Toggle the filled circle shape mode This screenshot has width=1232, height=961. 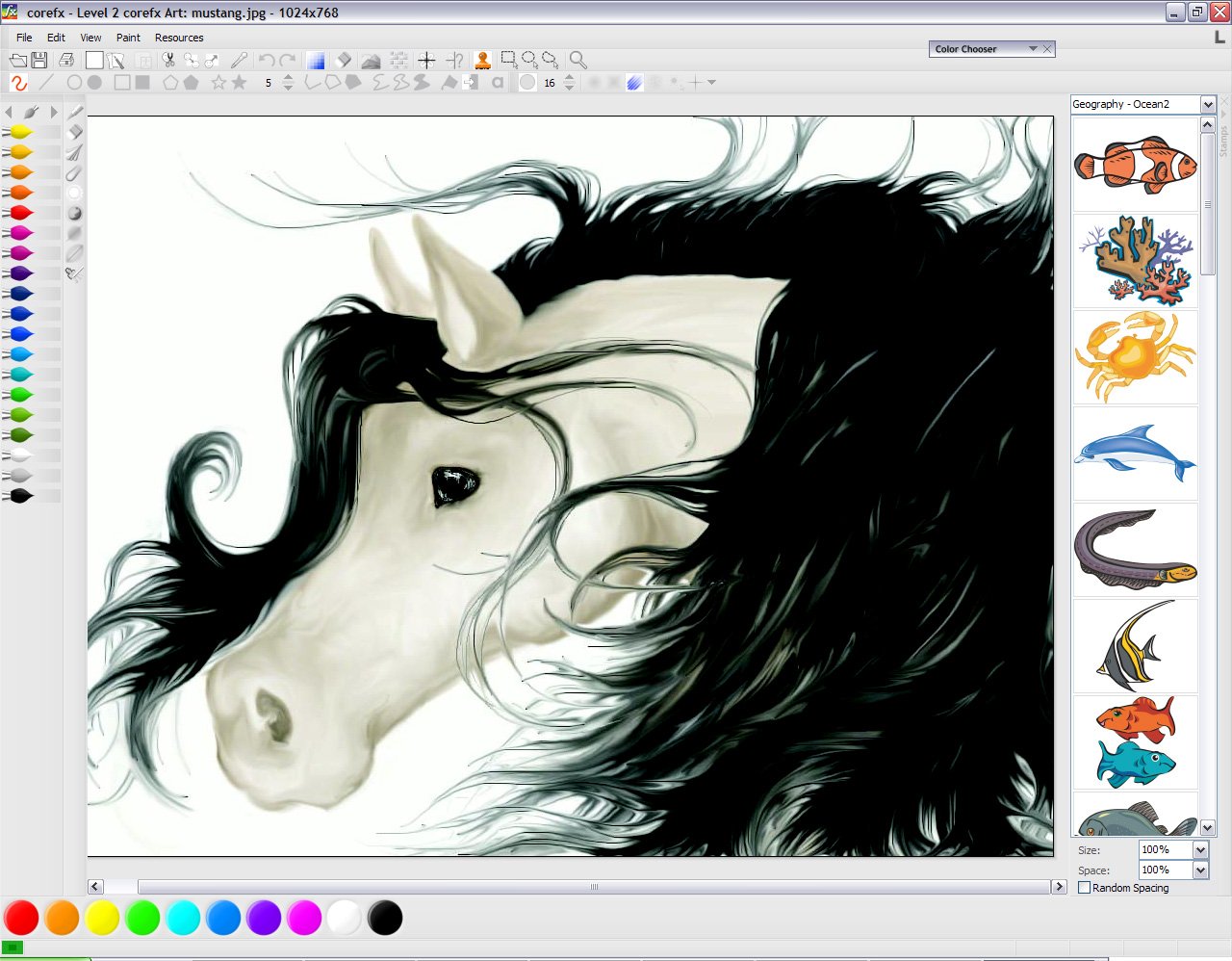[x=94, y=83]
